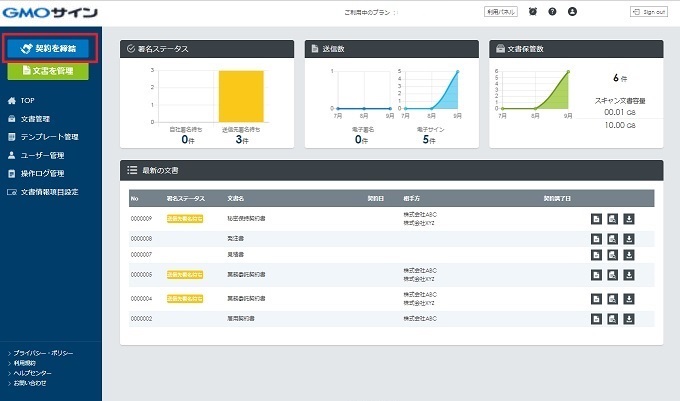680x401 pixels.
Task: Download document 0000009 using the download icon
Action: 629,218
